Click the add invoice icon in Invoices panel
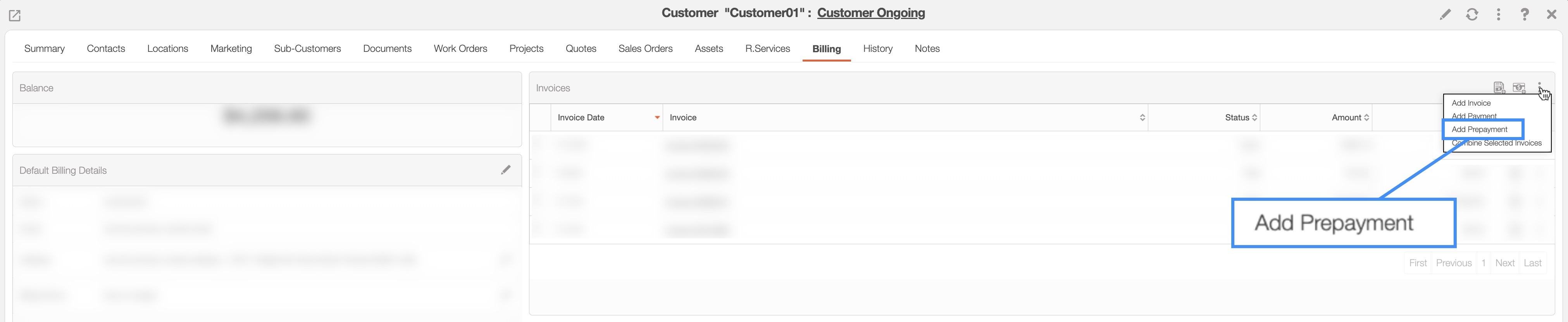The image size is (1568, 322). click(x=1499, y=87)
